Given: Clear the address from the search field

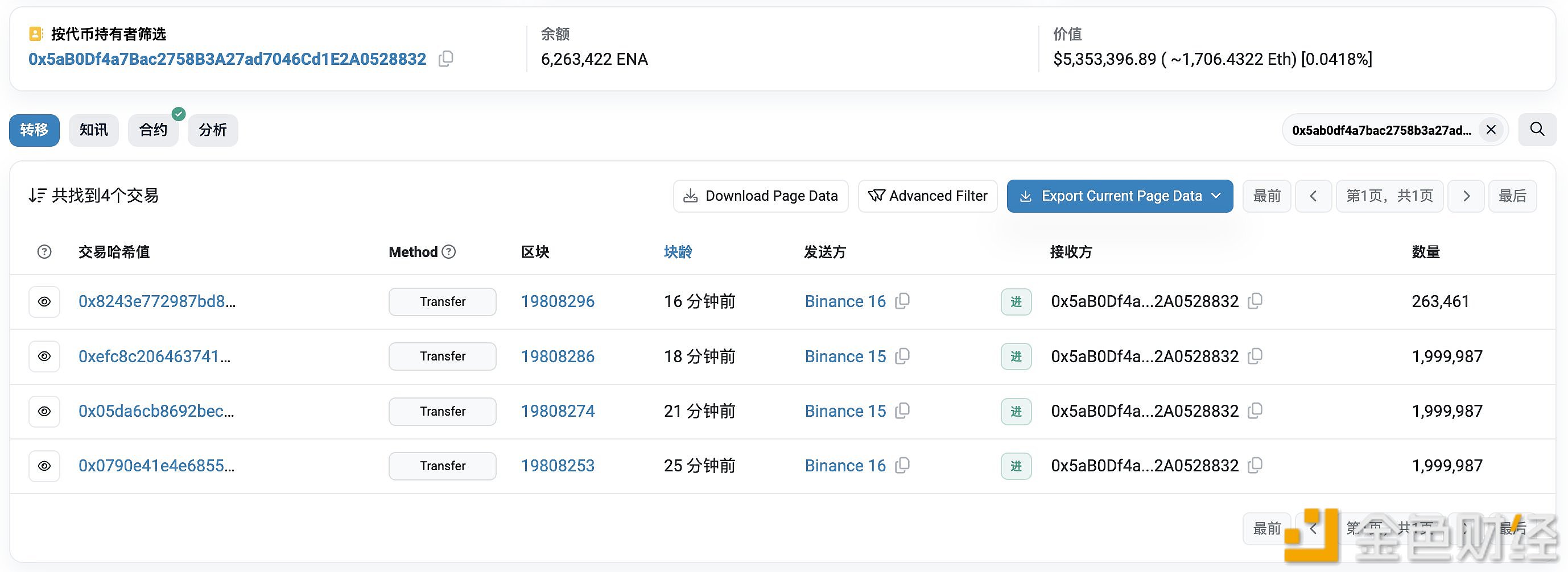Looking at the screenshot, I should [1491, 129].
